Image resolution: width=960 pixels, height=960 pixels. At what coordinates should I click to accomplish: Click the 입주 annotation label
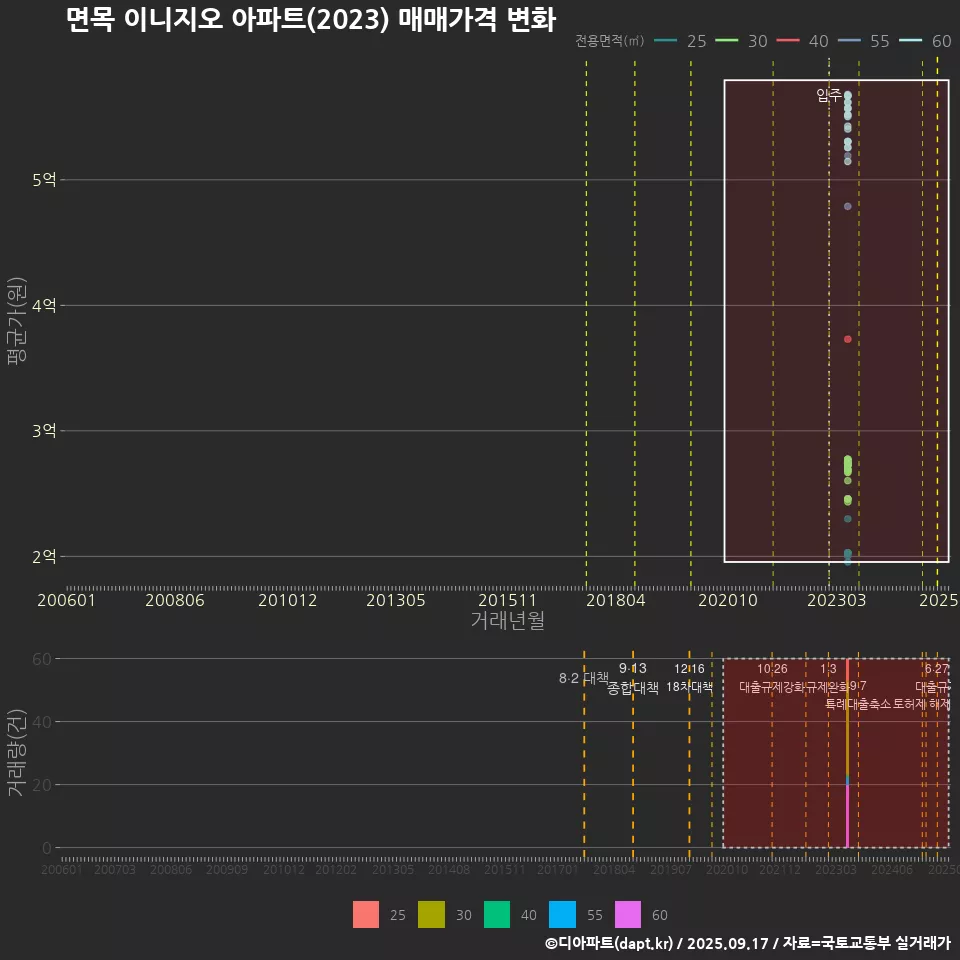tap(828, 95)
